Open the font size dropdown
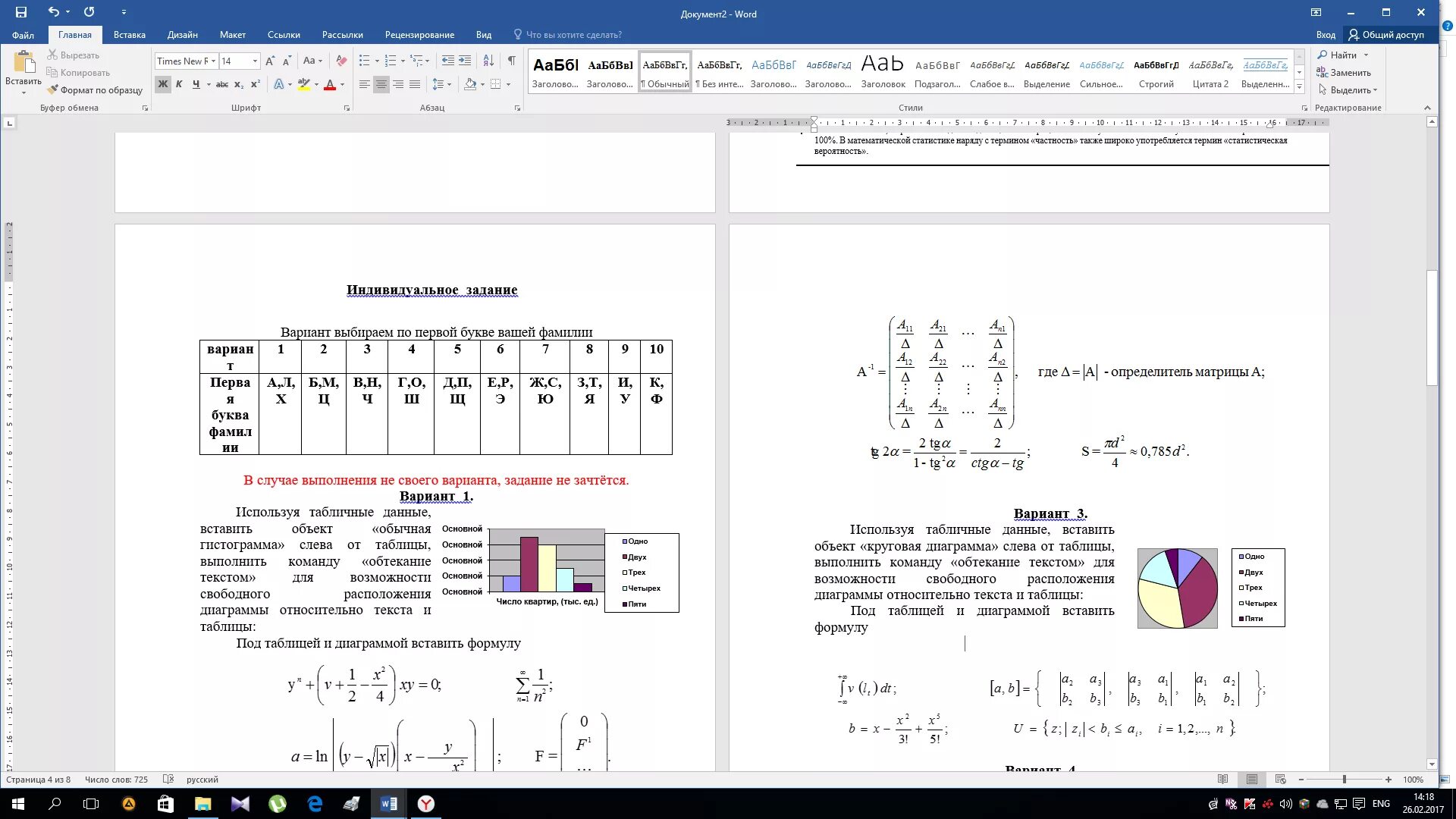 [x=255, y=61]
